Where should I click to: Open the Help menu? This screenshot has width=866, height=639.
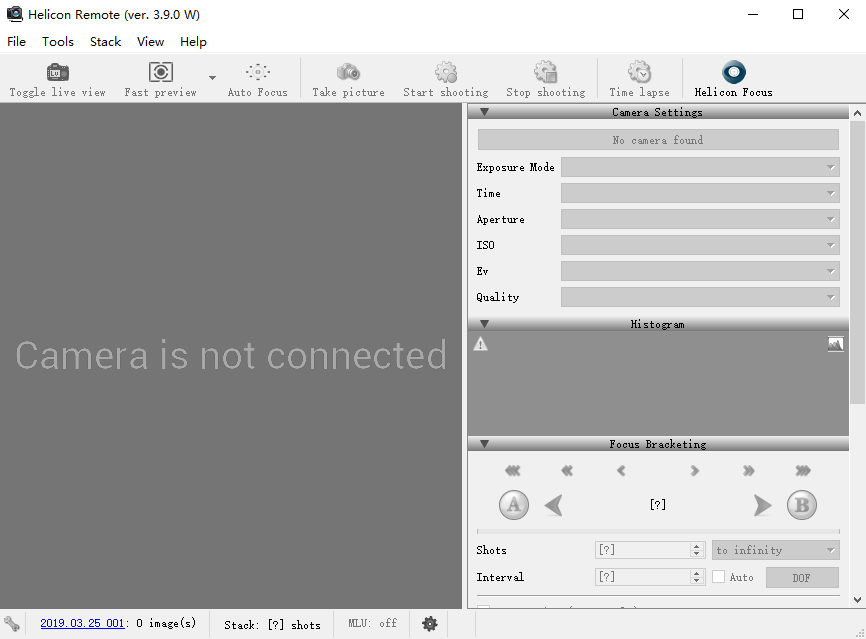pos(193,42)
